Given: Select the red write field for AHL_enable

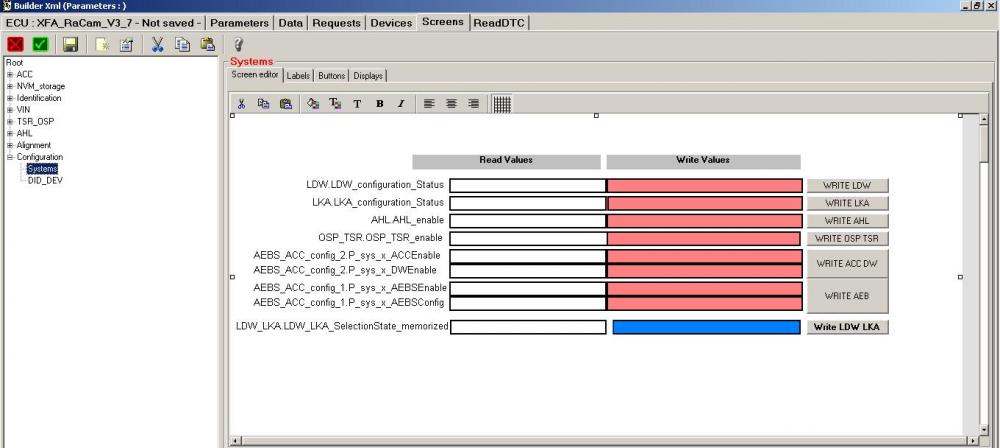Looking at the screenshot, I should (x=704, y=221).
